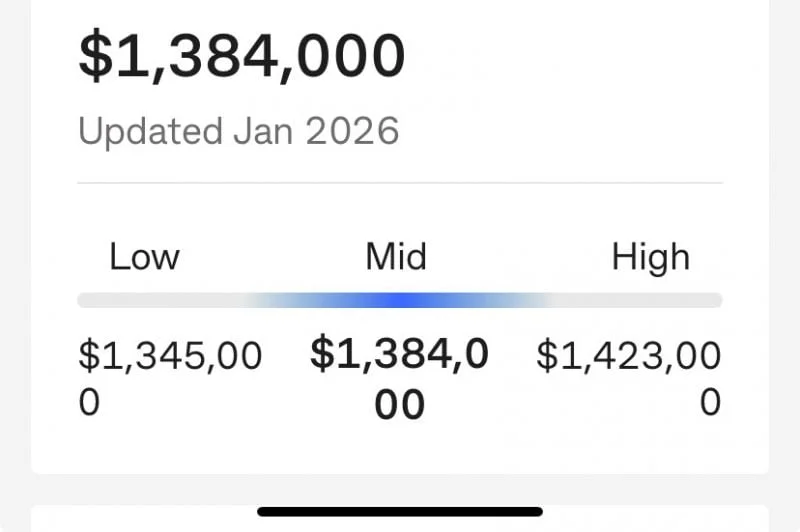This screenshot has width=800, height=532.
Task: Tap the black home indicator bar
Action: pyautogui.click(x=399, y=511)
